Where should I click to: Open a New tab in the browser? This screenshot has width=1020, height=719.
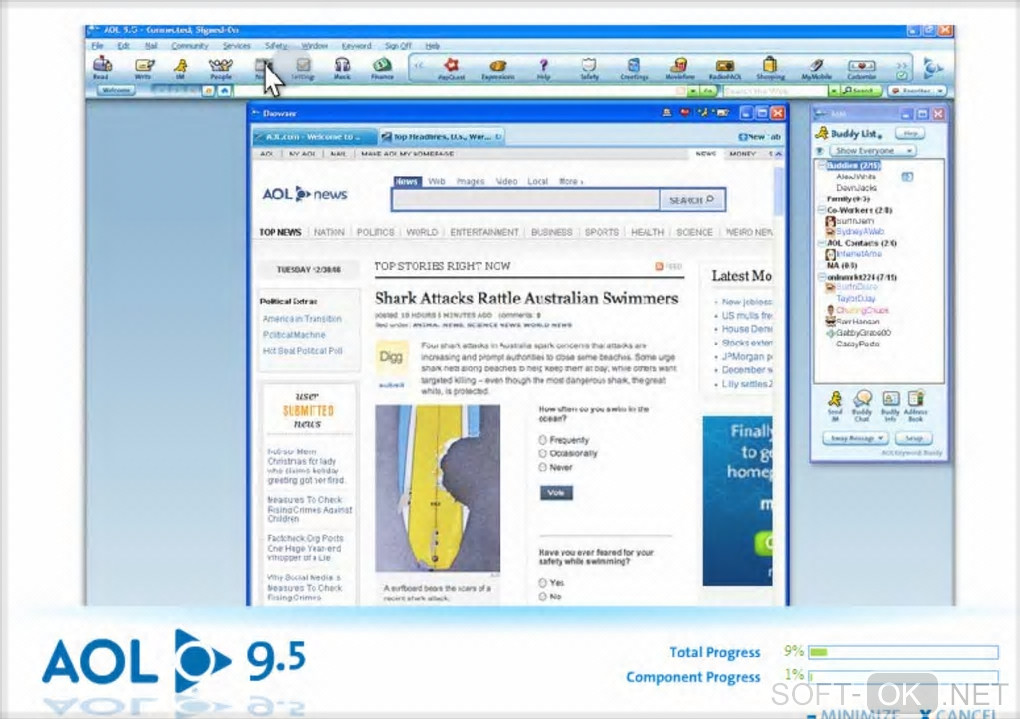pos(758,137)
